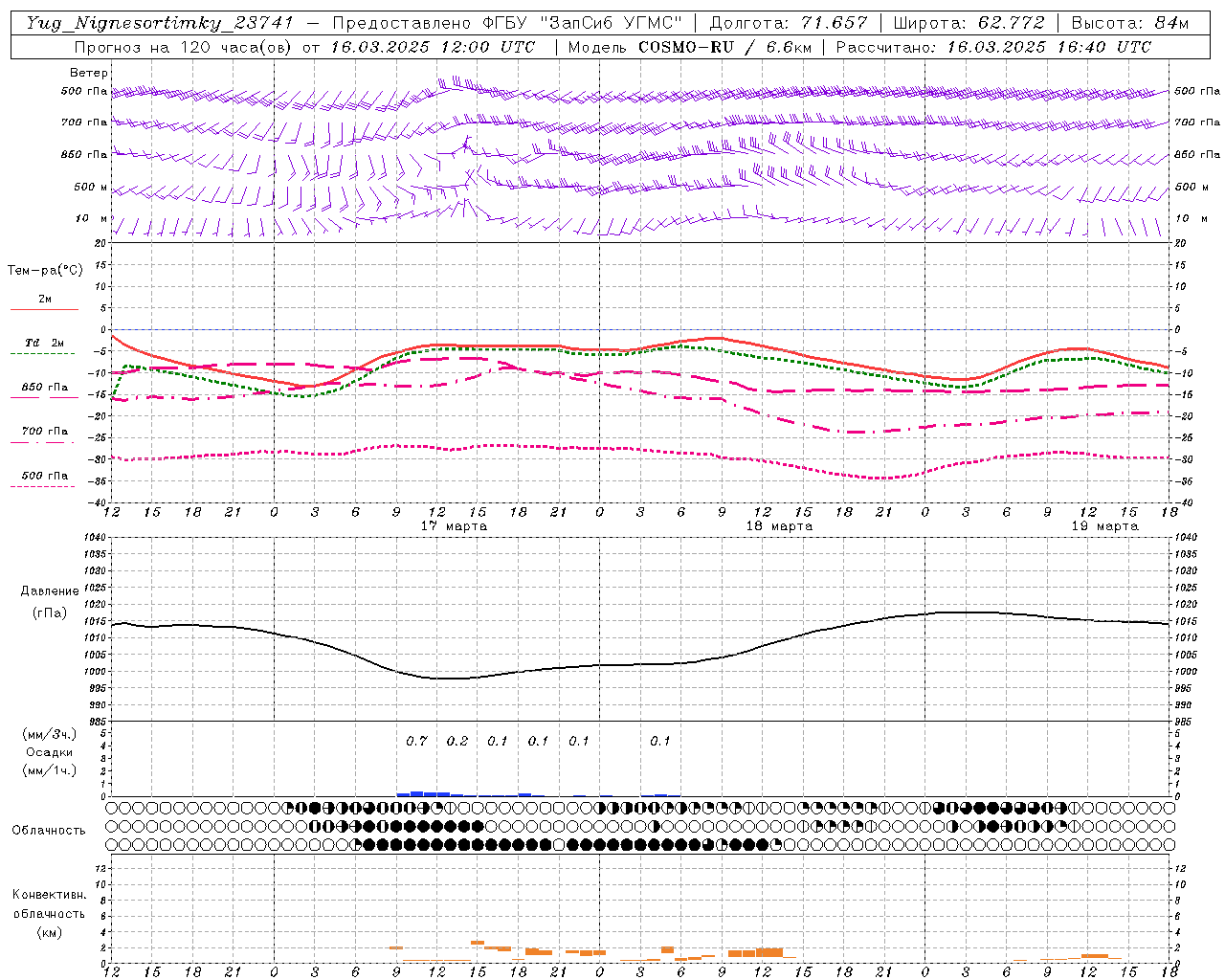Viewport: 1225px width, 980px height.
Task: Click the (мм/3ч.) precipitation unit label
Action: coord(49,734)
